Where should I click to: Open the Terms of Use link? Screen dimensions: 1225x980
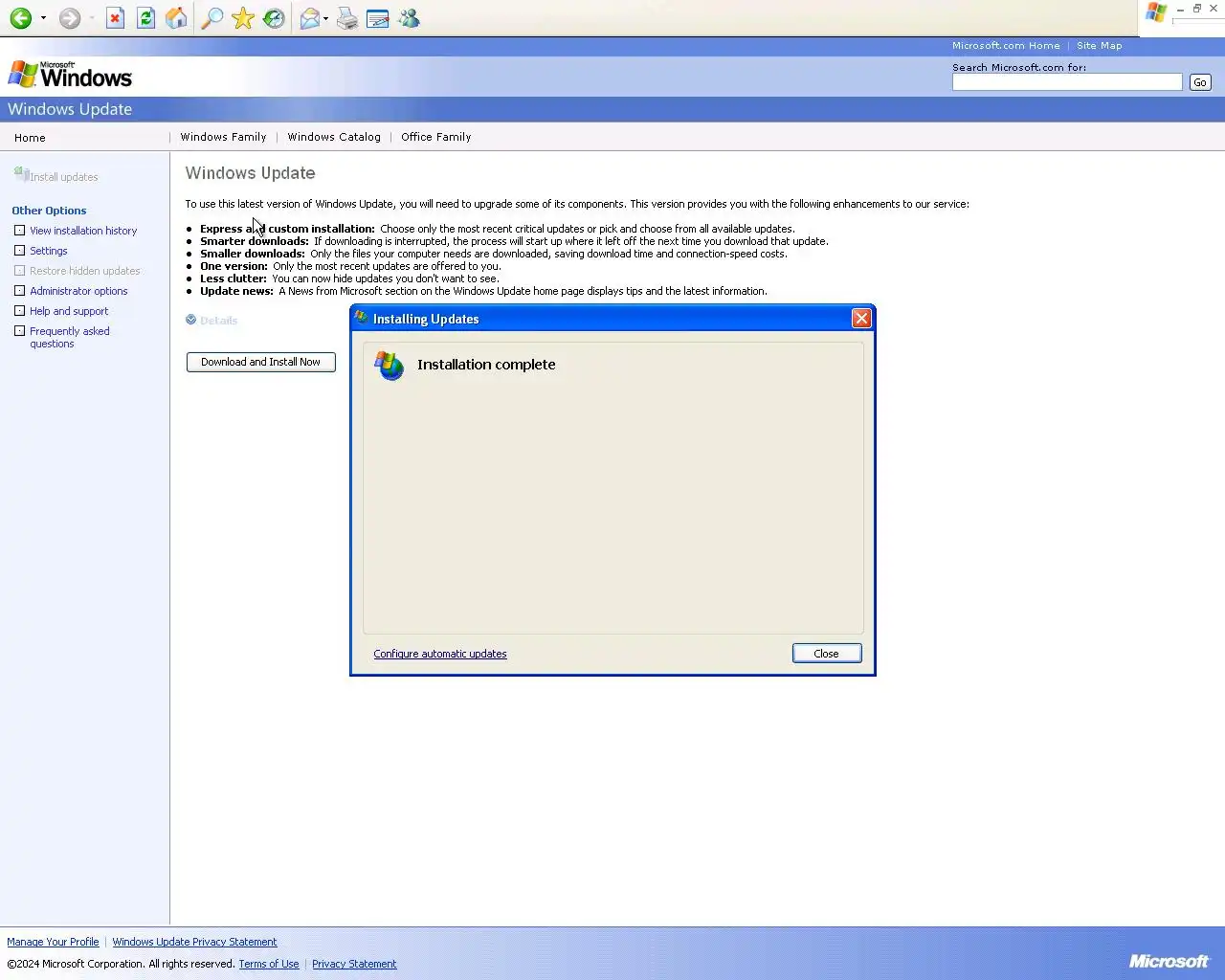269,964
